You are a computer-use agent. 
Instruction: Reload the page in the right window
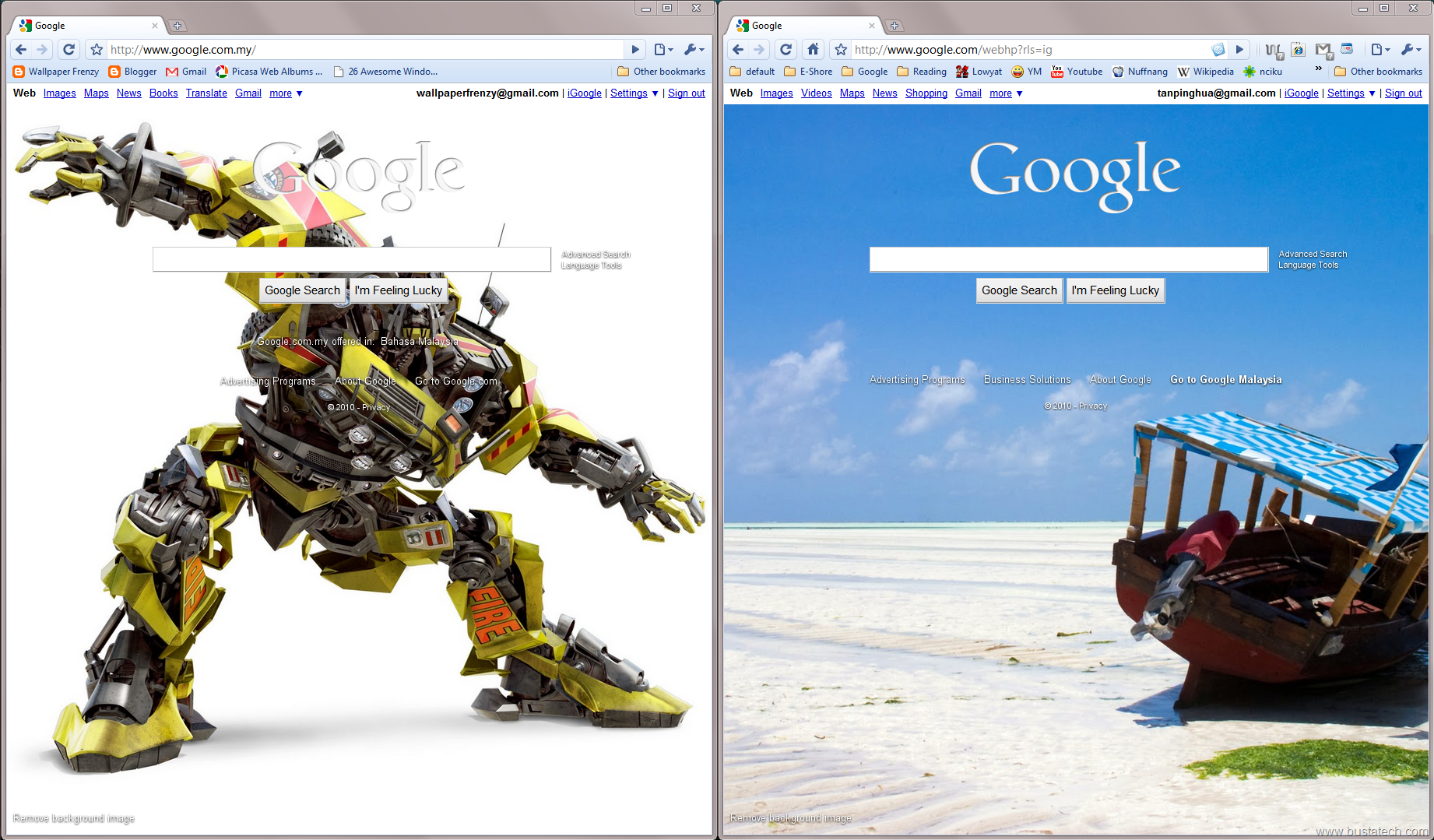(x=786, y=50)
